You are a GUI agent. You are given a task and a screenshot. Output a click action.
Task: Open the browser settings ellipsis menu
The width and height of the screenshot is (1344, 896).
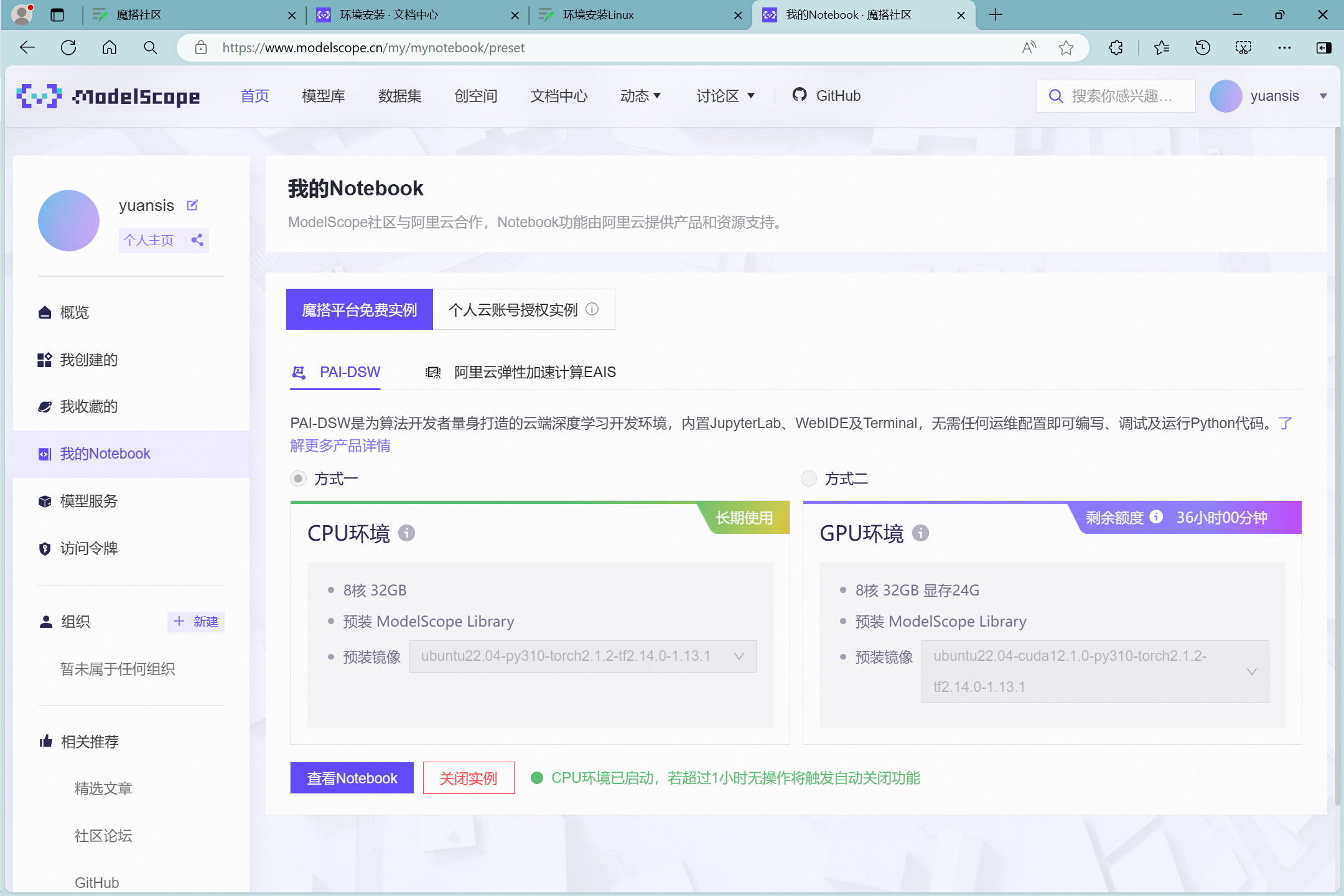click(x=1284, y=47)
